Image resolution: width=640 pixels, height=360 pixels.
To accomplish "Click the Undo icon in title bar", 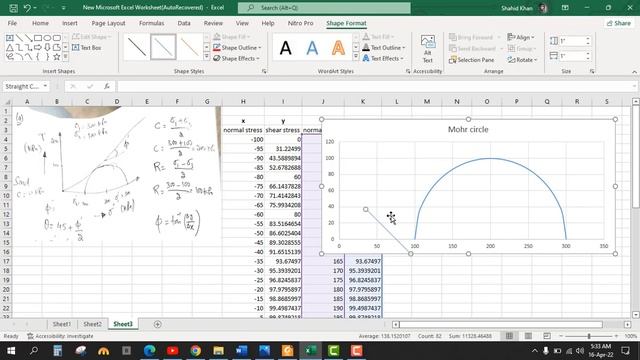I will coord(27,8).
